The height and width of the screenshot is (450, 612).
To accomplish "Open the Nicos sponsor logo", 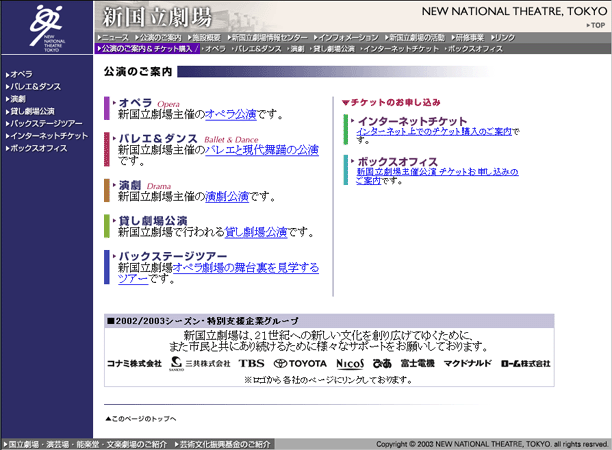I will (x=350, y=363).
